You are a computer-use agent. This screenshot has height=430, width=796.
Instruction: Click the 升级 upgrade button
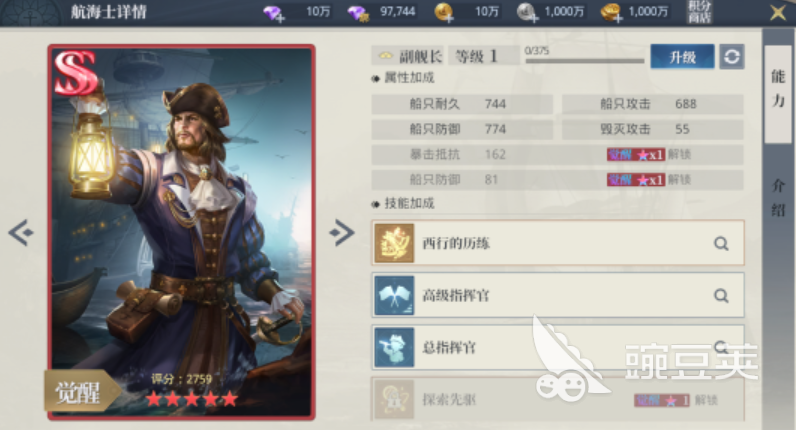tap(682, 56)
